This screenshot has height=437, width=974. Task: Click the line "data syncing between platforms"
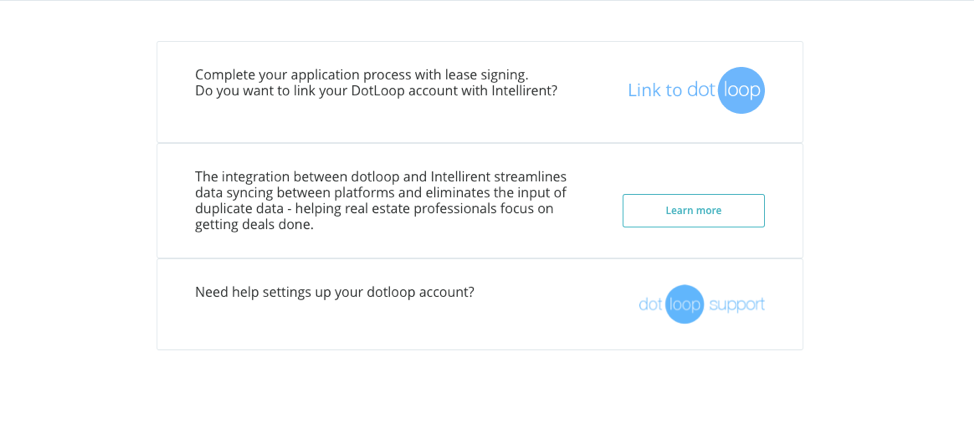pyautogui.click(x=380, y=192)
